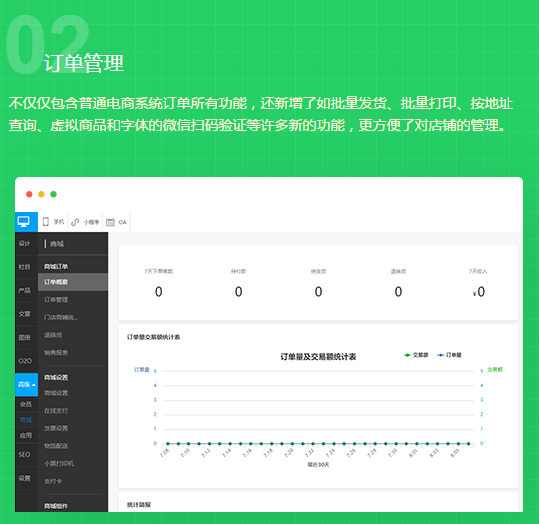Click the yellow window control dot
This screenshot has width=539, height=524.
[41, 194]
